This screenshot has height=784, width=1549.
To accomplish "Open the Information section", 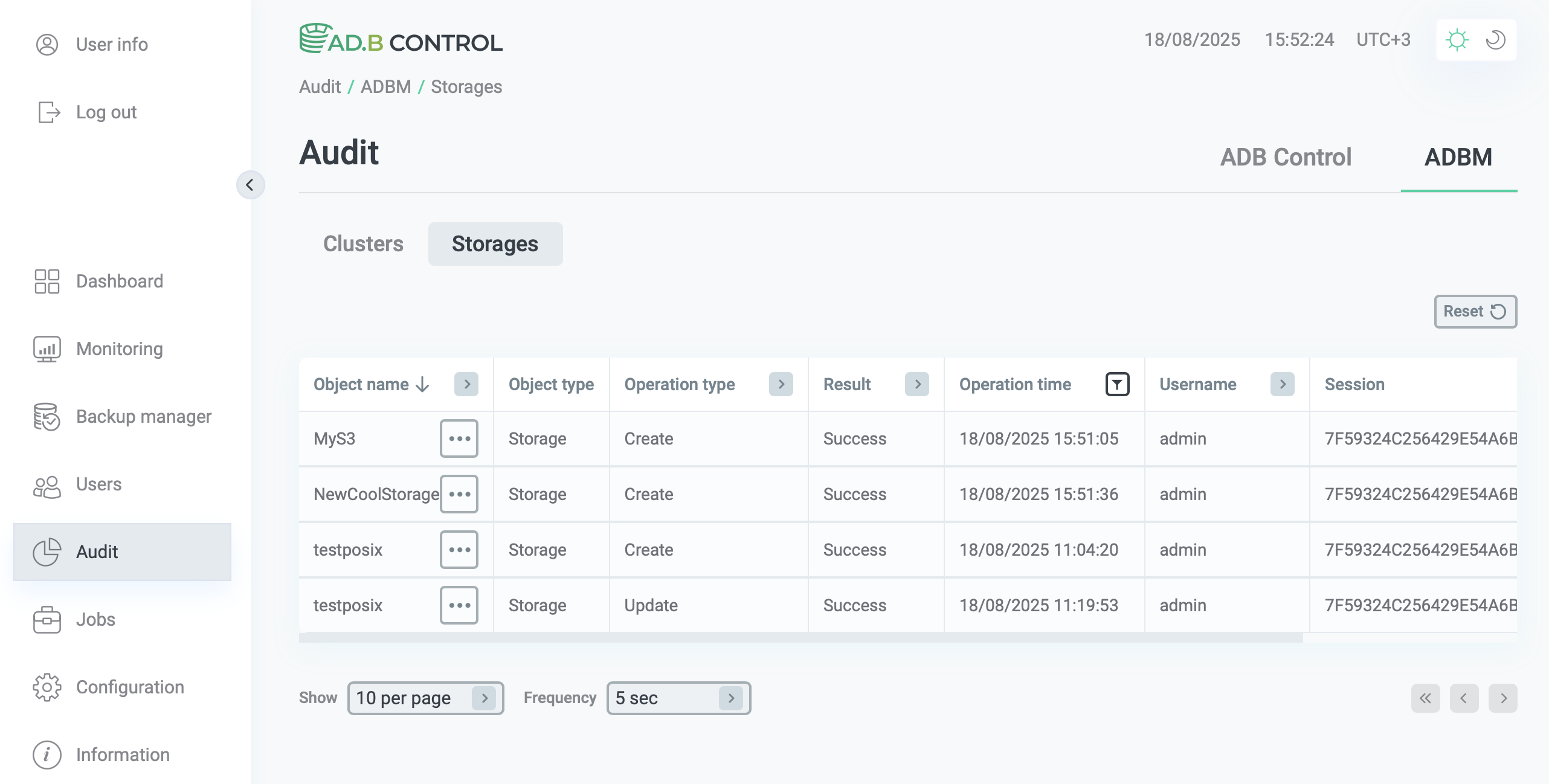I will (123, 754).
